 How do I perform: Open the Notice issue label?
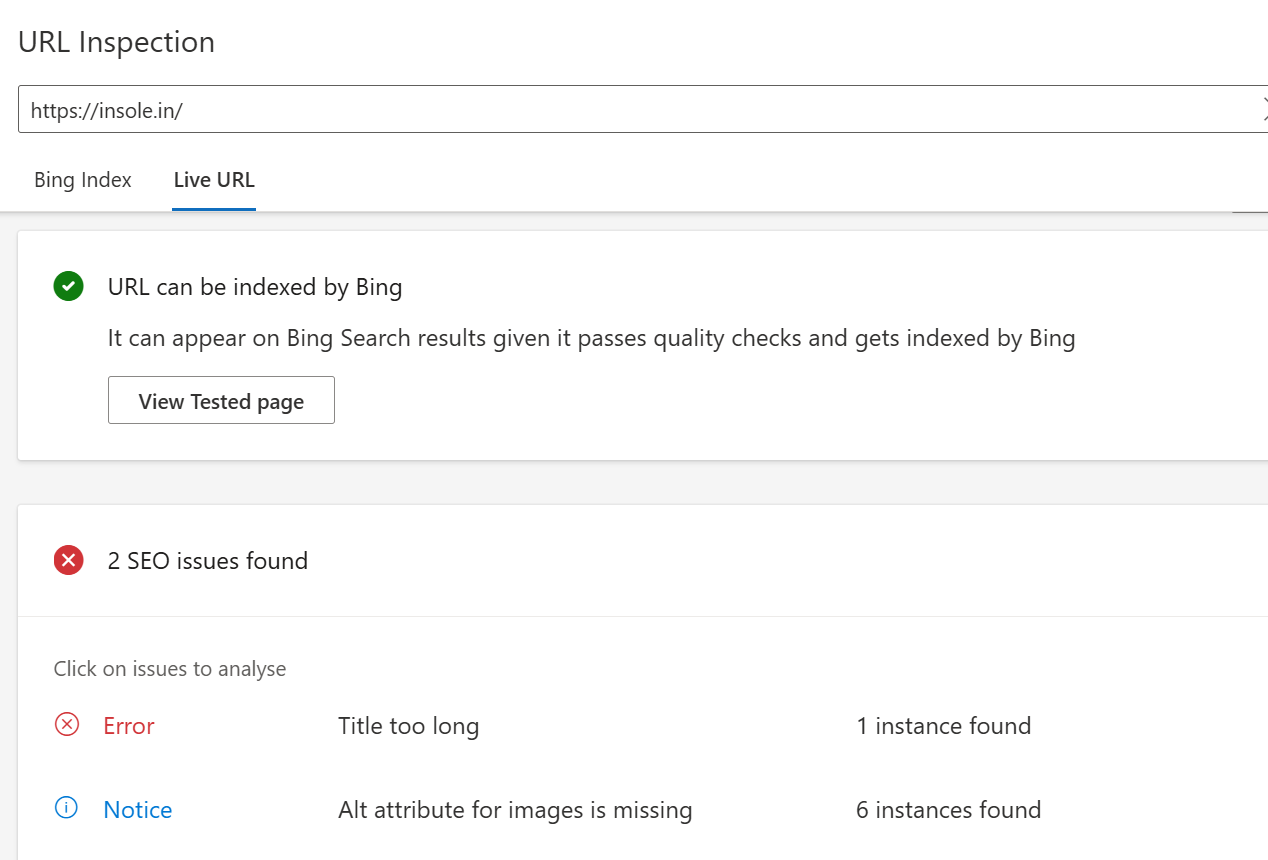click(x=138, y=809)
